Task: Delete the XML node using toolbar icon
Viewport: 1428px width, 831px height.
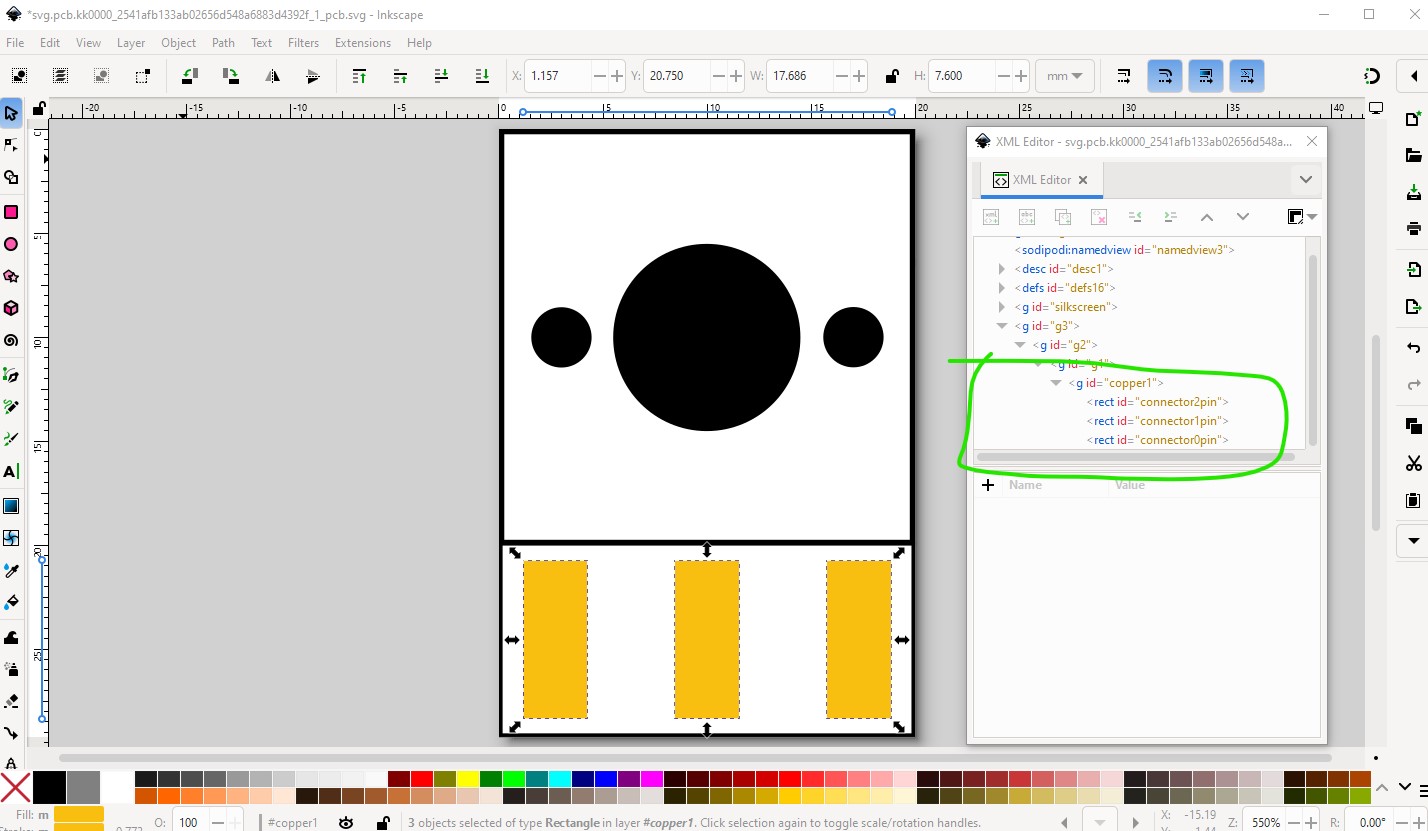Action: 1099,217
